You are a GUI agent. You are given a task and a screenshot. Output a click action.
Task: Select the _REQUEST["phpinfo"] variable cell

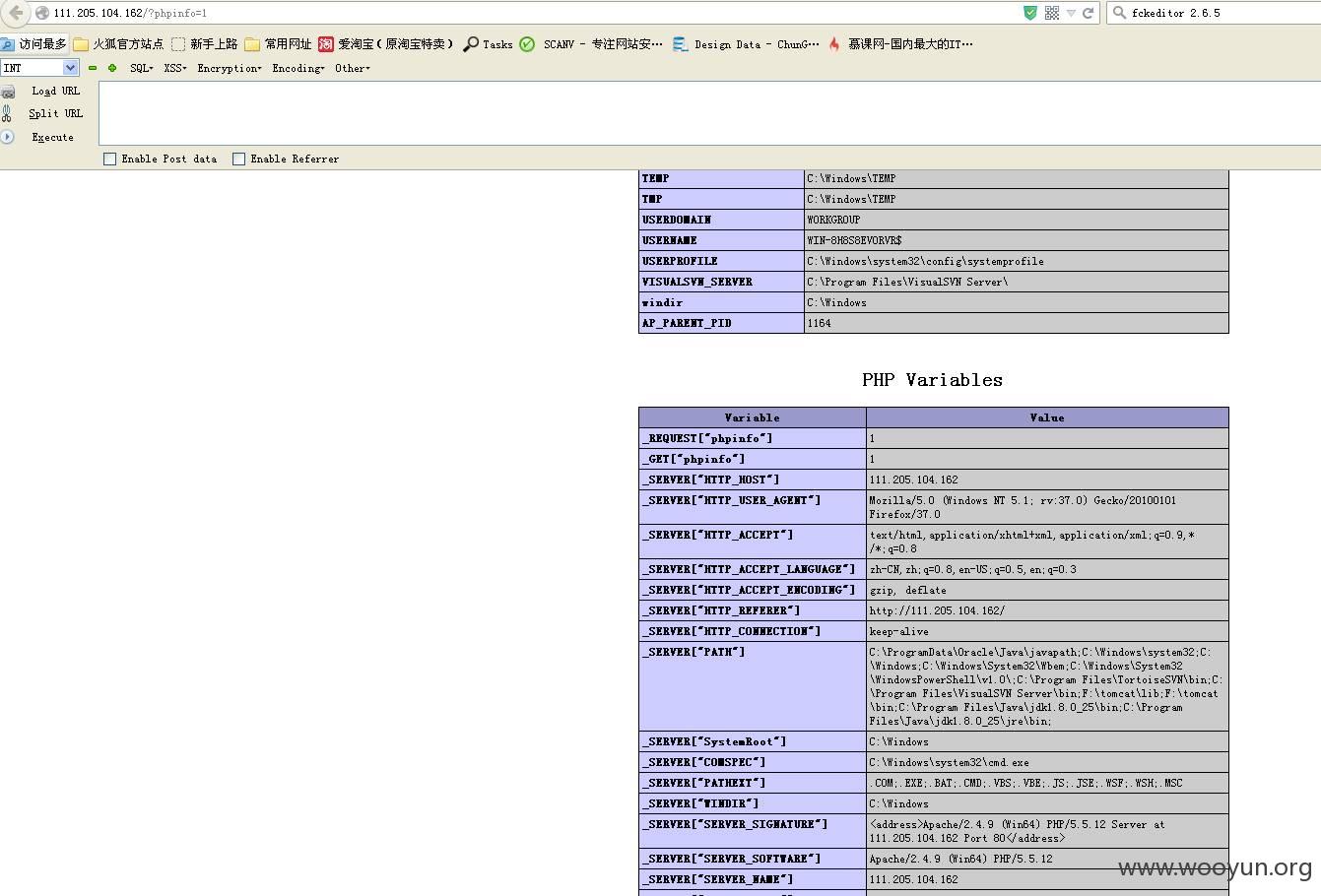(753, 438)
